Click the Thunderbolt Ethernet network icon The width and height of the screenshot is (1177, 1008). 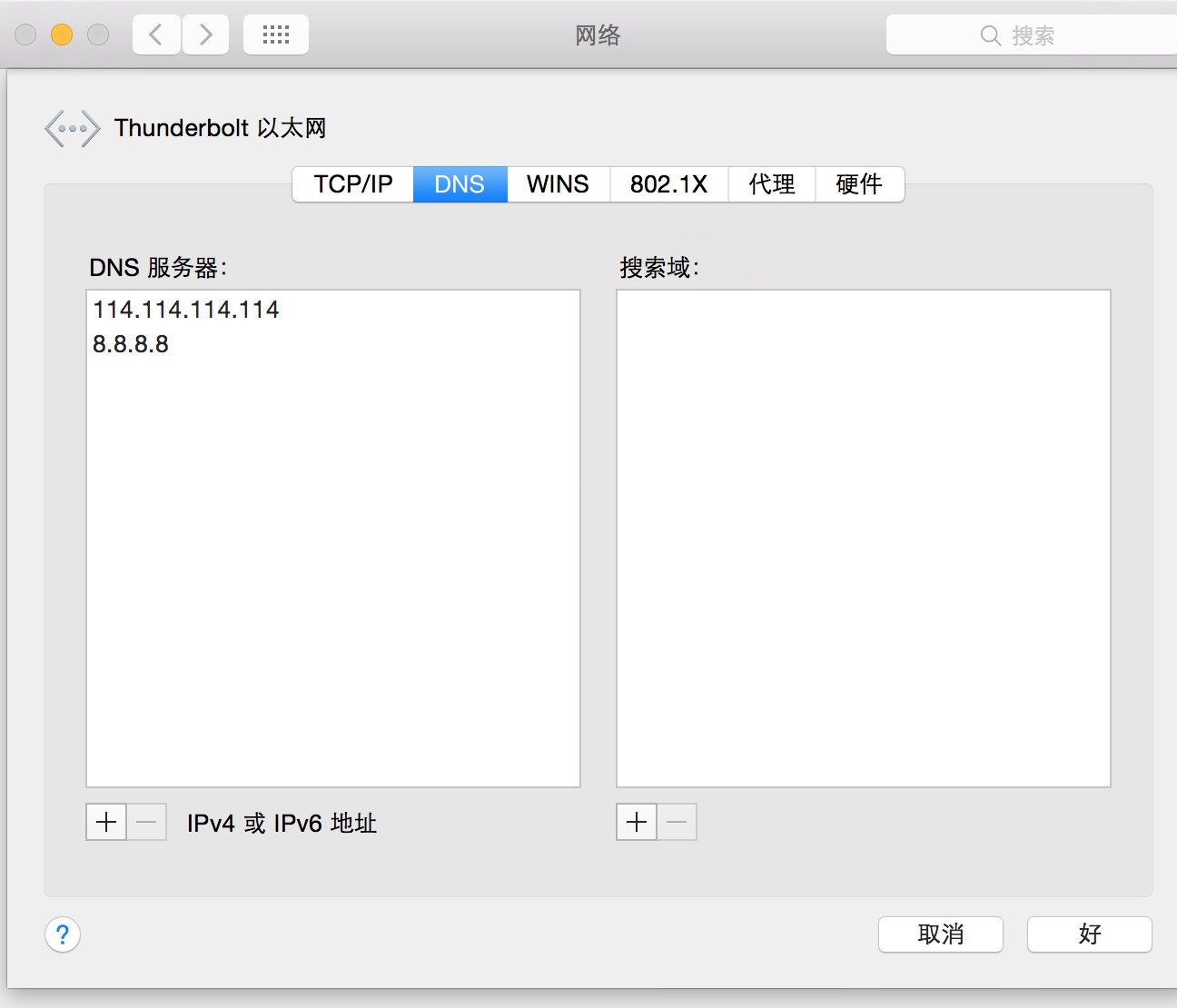73,128
